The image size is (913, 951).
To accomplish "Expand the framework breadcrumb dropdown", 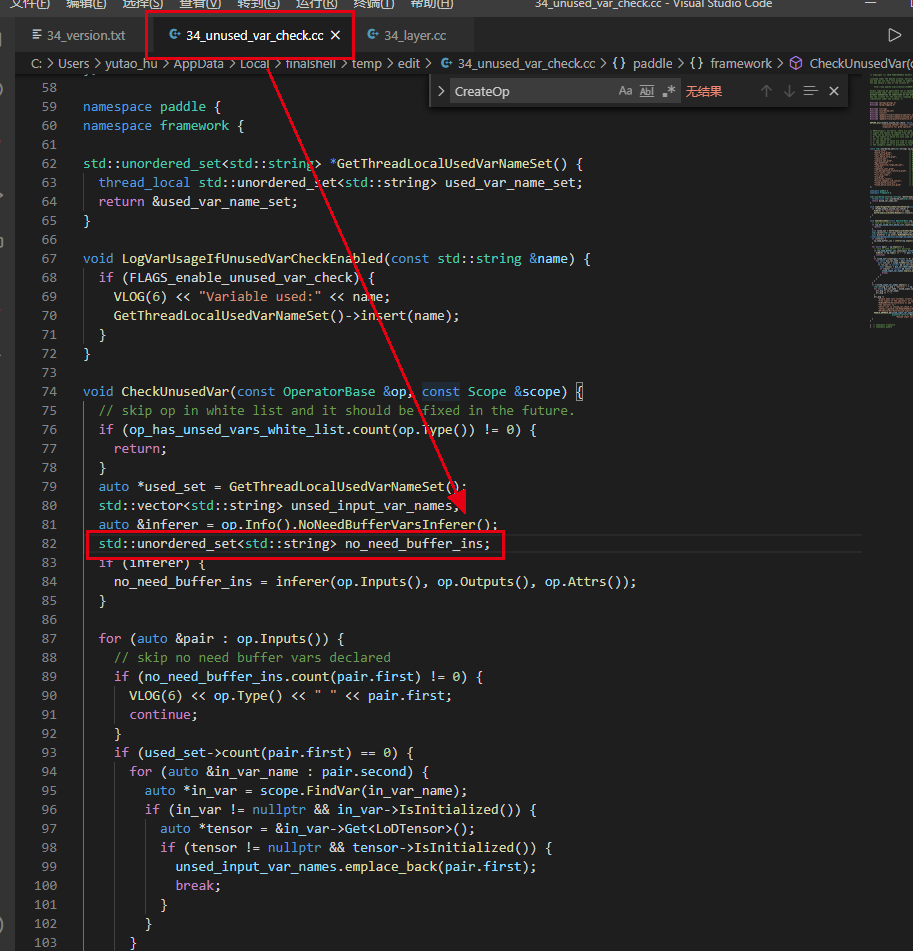I will pyautogui.click(x=741, y=62).
